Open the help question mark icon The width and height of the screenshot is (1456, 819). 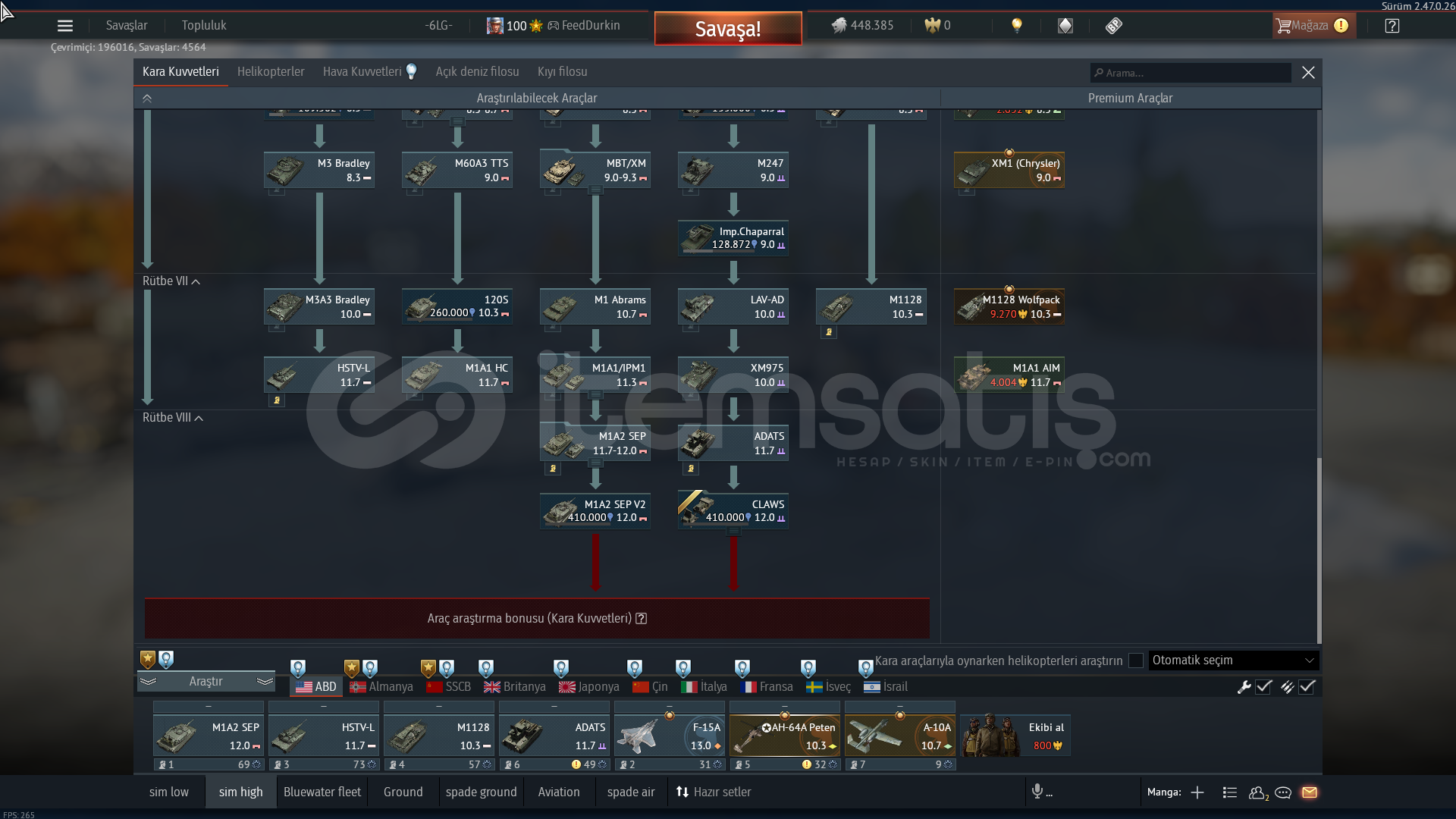[1392, 26]
